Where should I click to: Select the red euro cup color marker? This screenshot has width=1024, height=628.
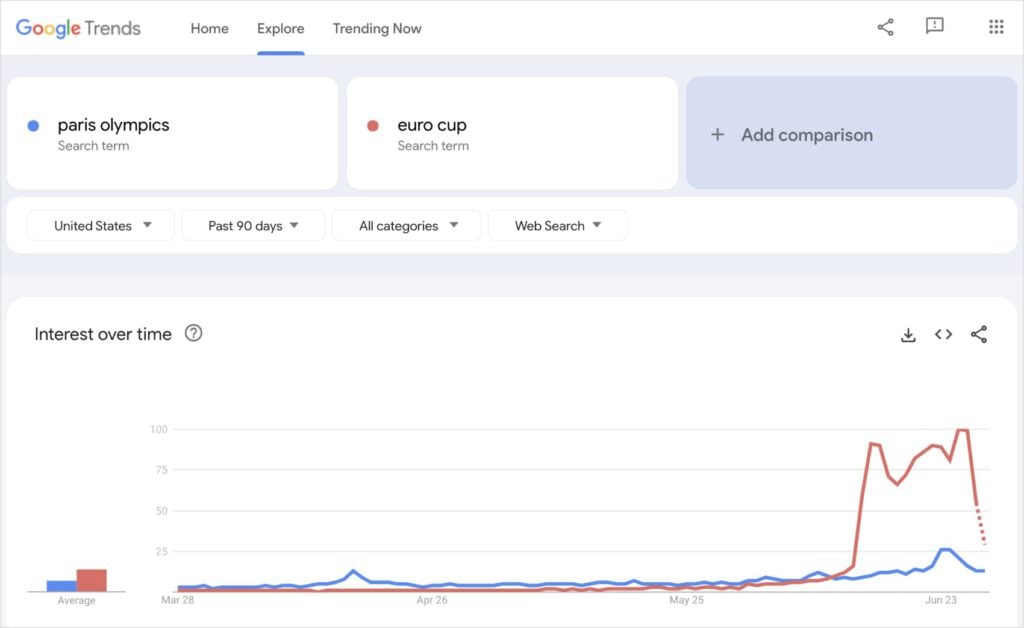pos(374,124)
